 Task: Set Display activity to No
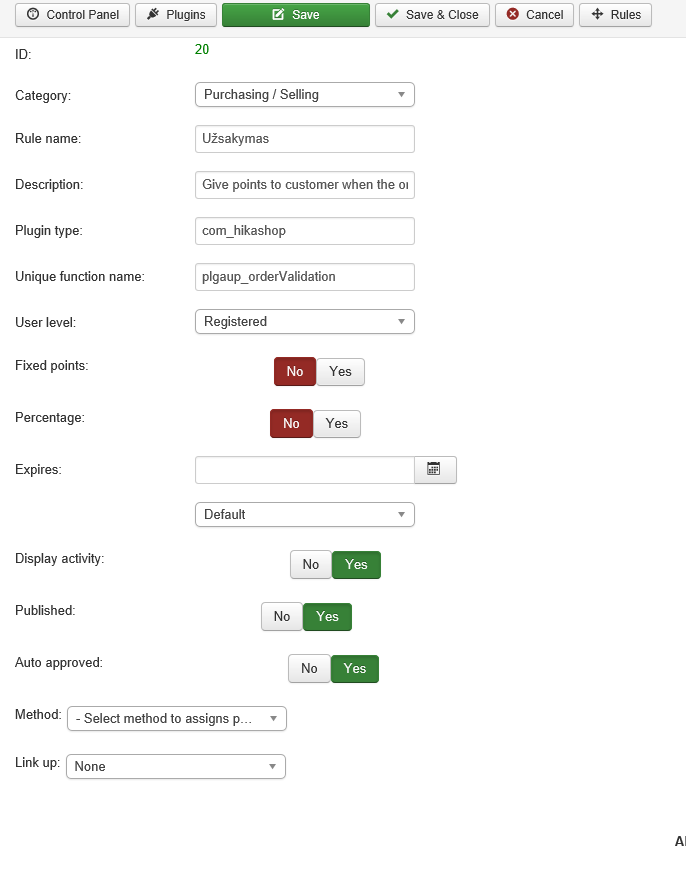click(x=311, y=565)
